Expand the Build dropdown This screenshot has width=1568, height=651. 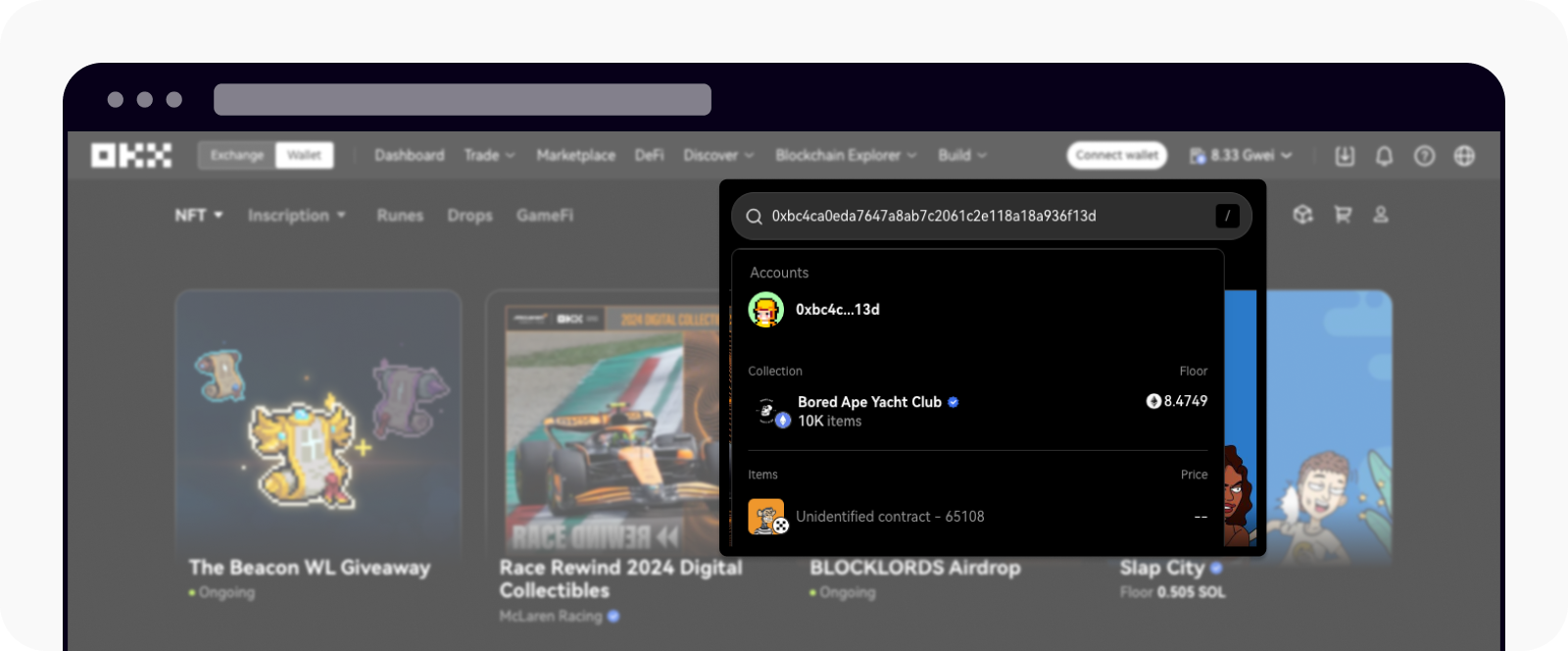(962, 156)
